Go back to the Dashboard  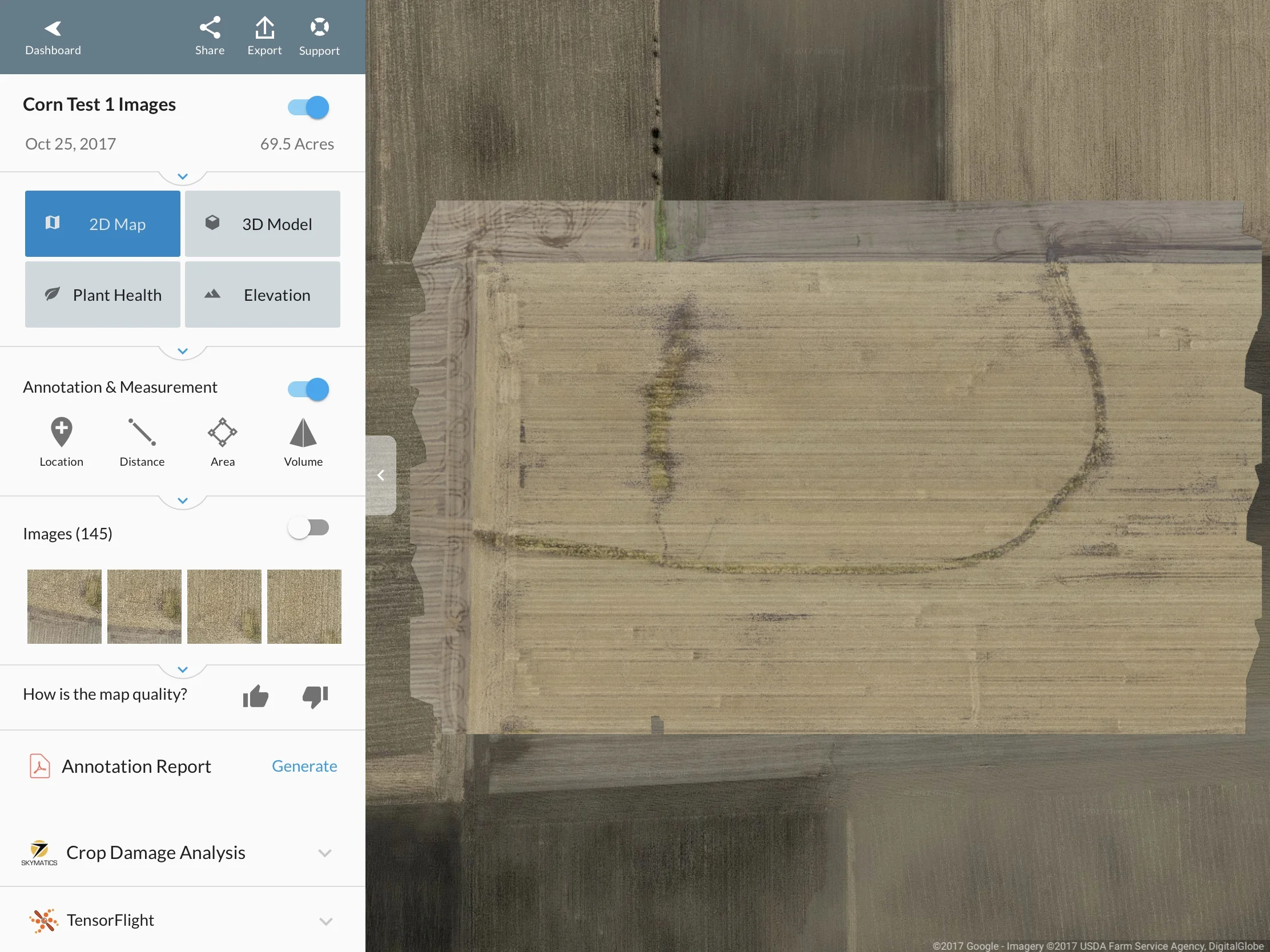click(53, 37)
